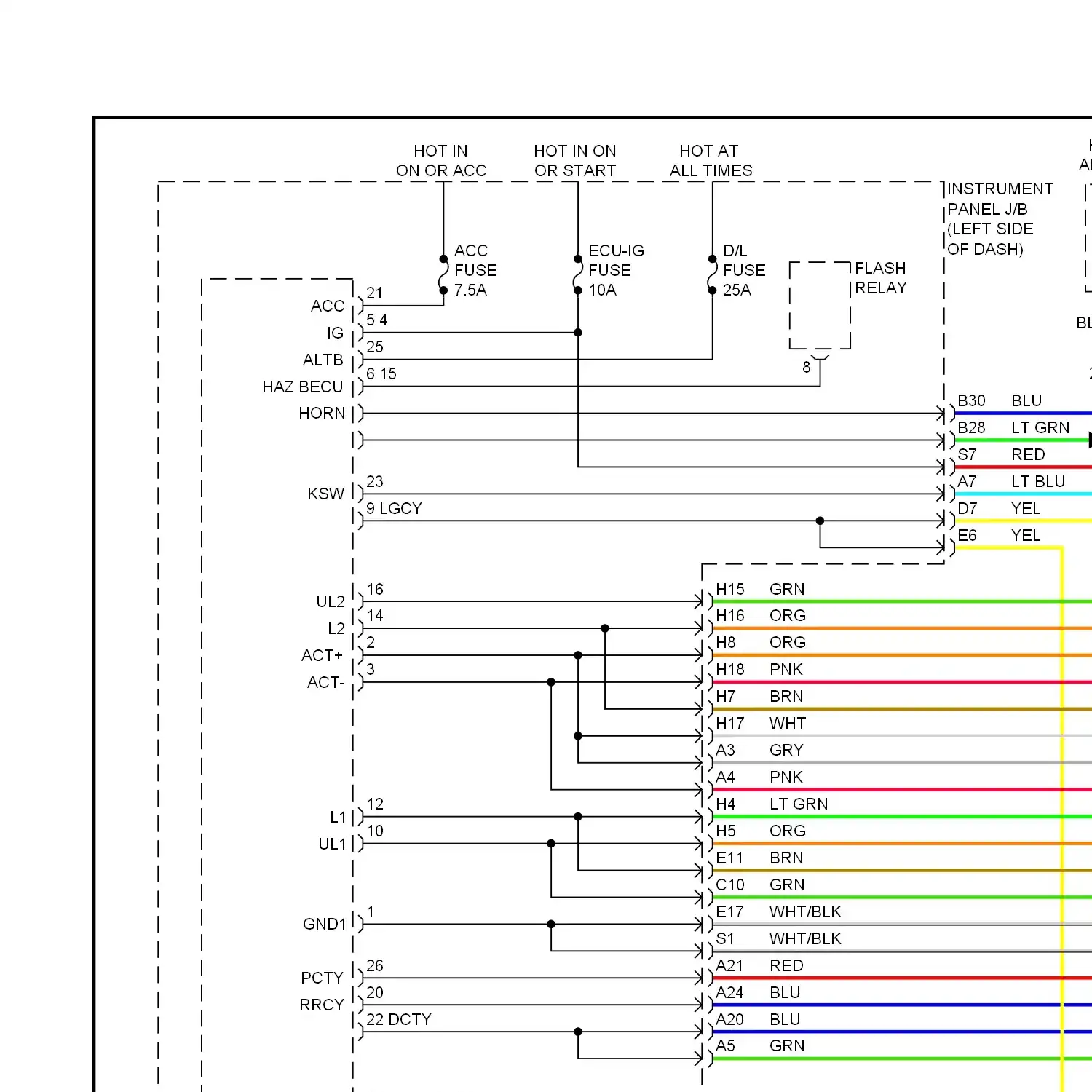Click the "PCTY" terminal name
The height and width of the screenshot is (1092, 1092).
(322, 978)
